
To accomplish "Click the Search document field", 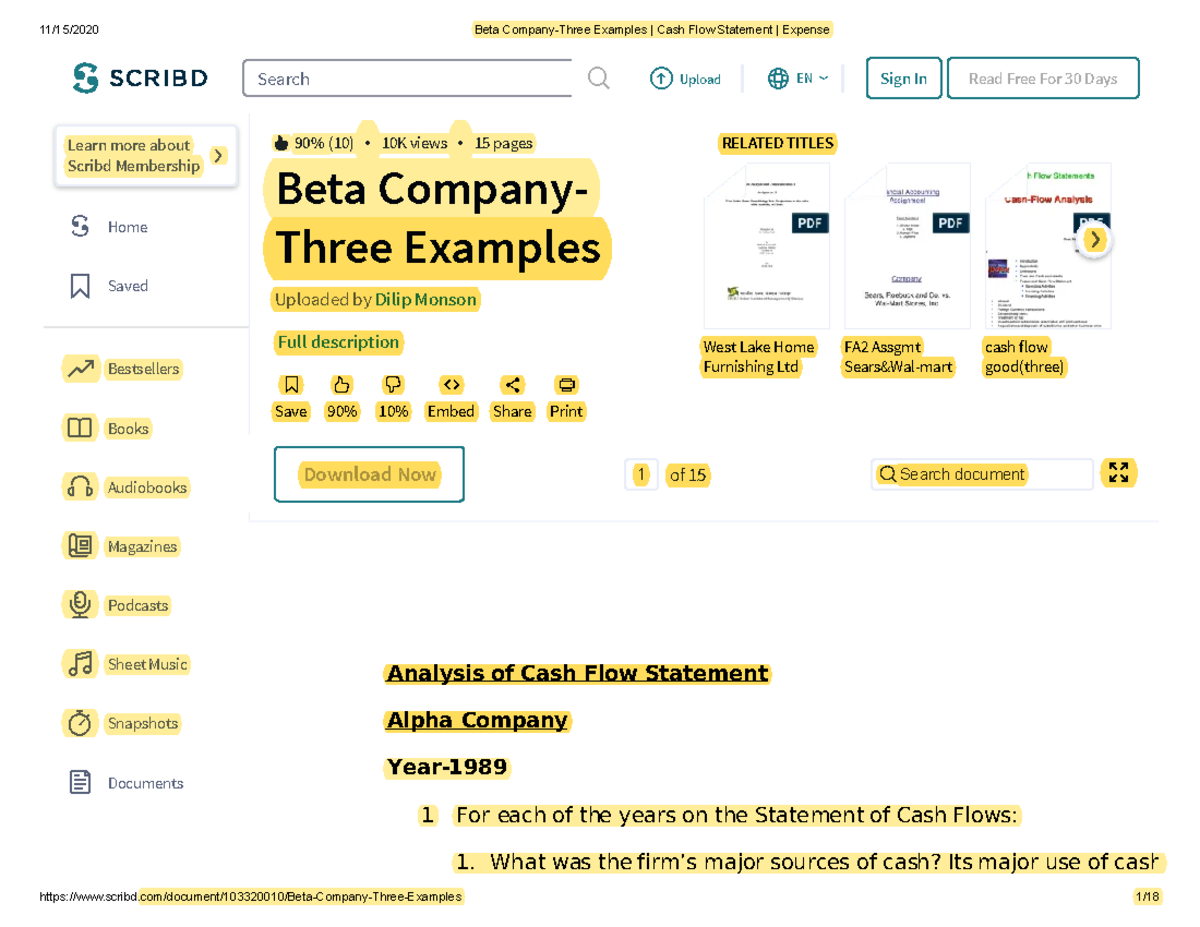I will point(982,474).
